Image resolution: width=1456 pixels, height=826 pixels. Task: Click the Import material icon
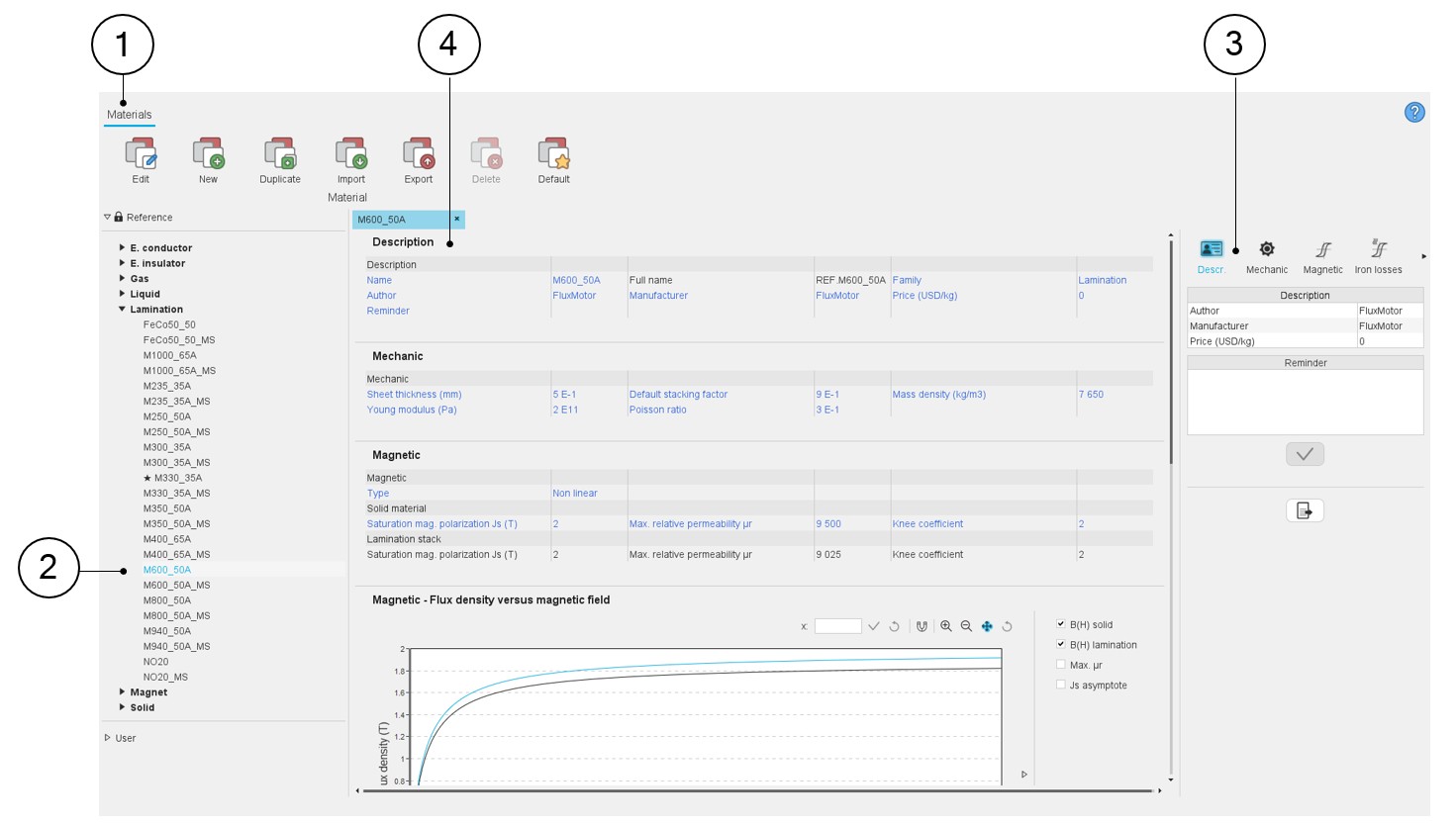point(351,155)
